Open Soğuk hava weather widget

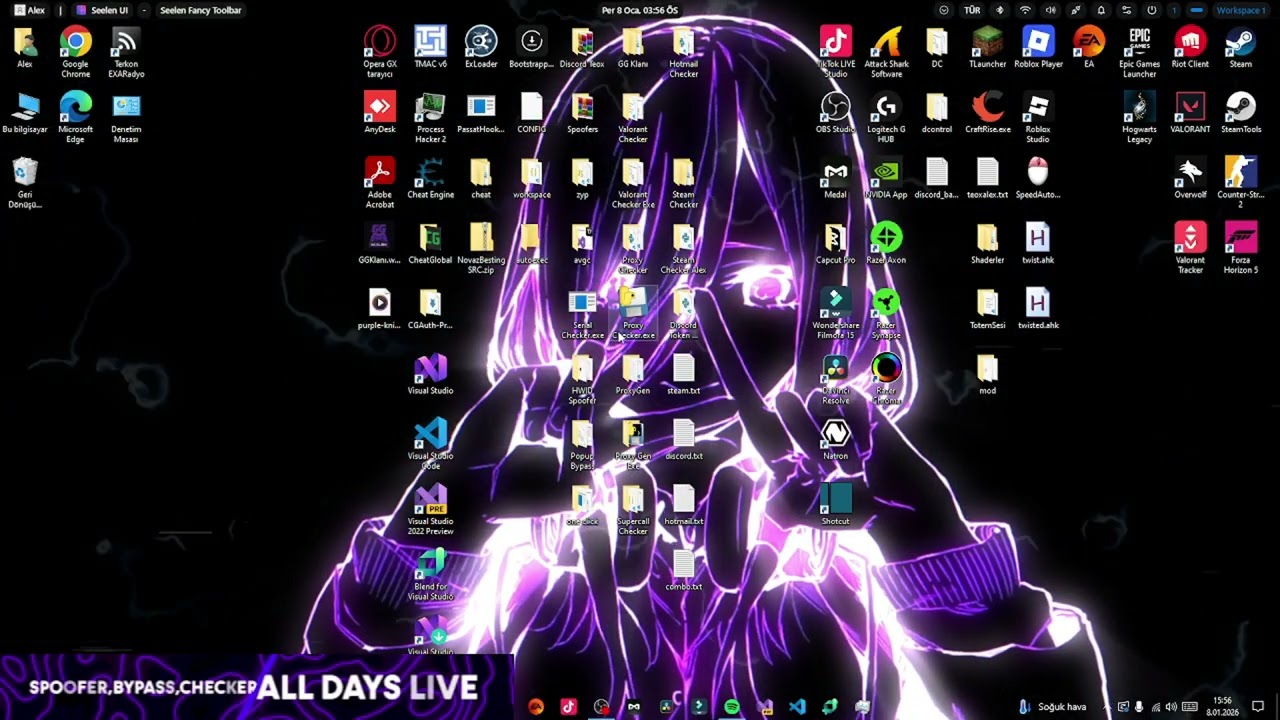[x=1052, y=707]
